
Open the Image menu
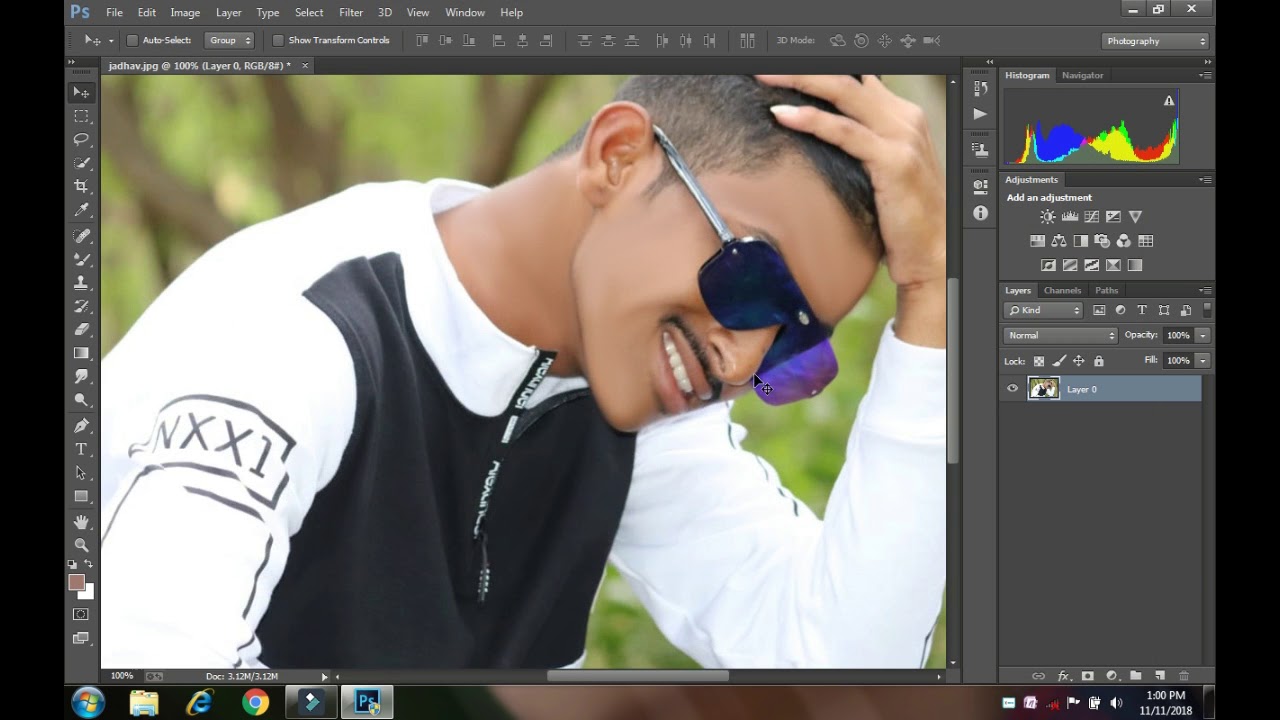pyautogui.click(x=185, y=12)
